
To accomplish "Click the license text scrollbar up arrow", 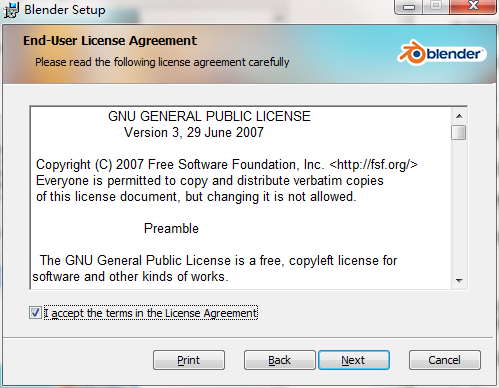I will click(x=459, y=116).
